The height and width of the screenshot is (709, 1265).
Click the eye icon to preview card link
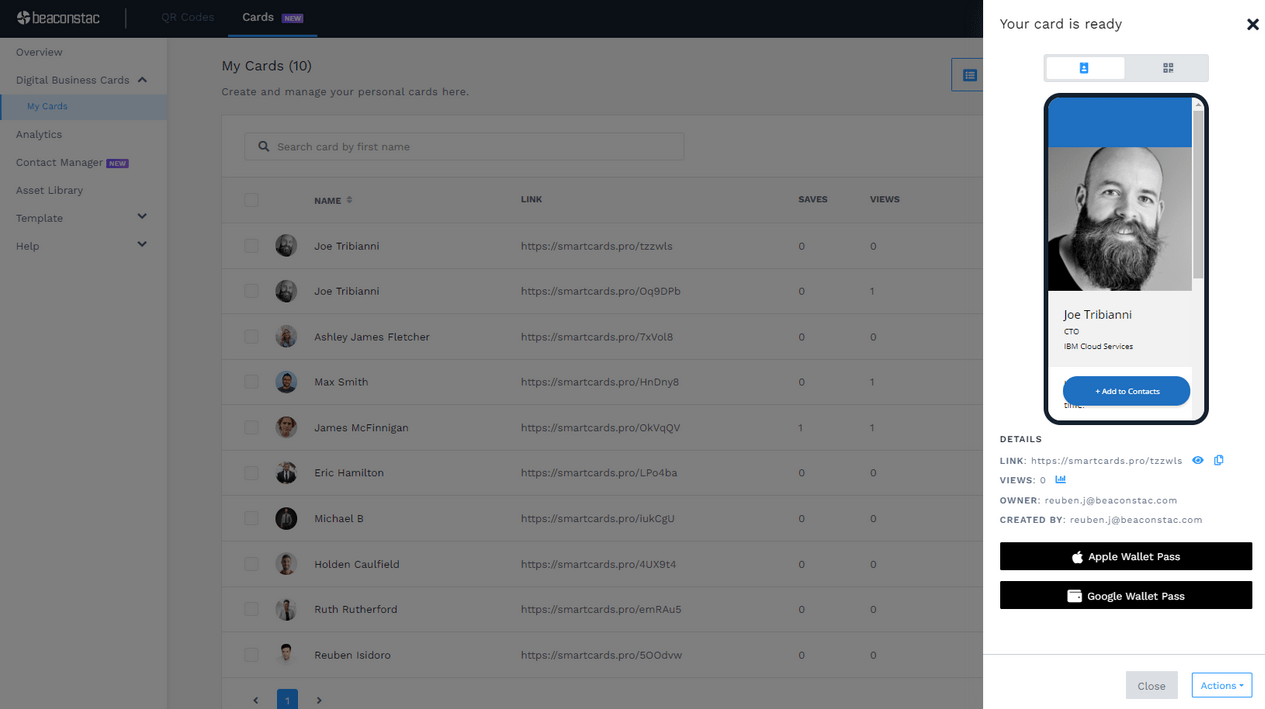coord(1197,461)
